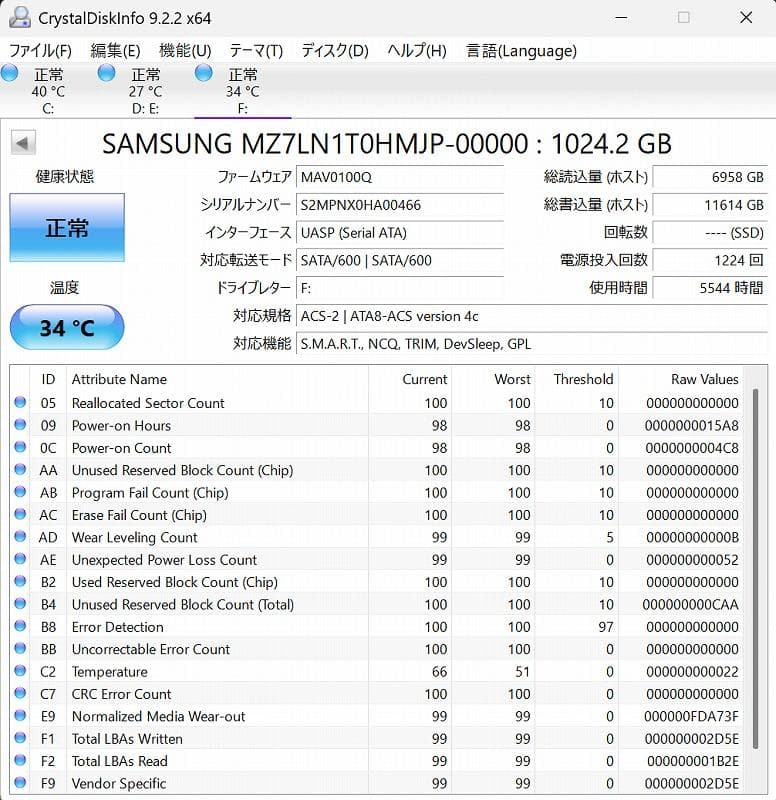Screen dimensions: 776x800
Task: Click the total host writes value 11614 GB
Action: [710, 205]
